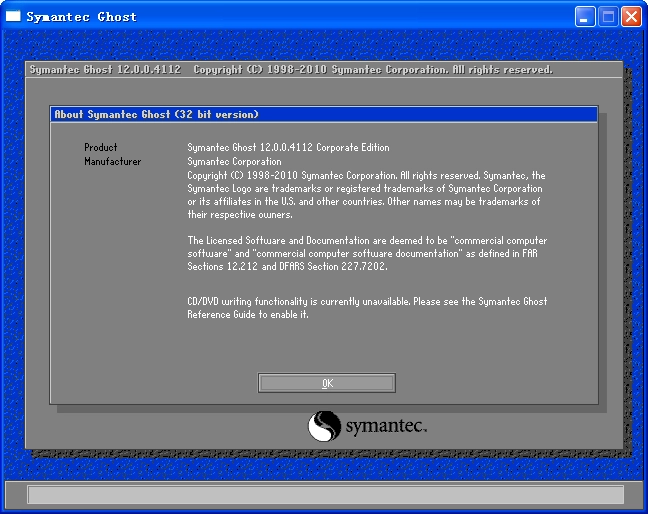Click the Symantec yin-yang logo
This screenshot has width=648, height=514.
pyautogui.click(x=324, y=427)
